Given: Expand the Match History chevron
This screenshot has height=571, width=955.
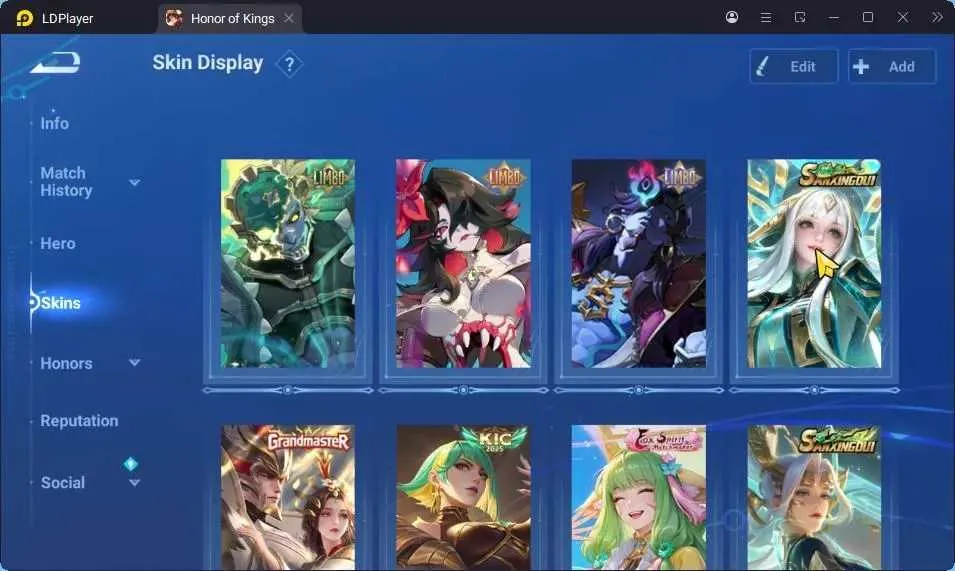Looking at the screenshot, I should (x=135, y=182).
